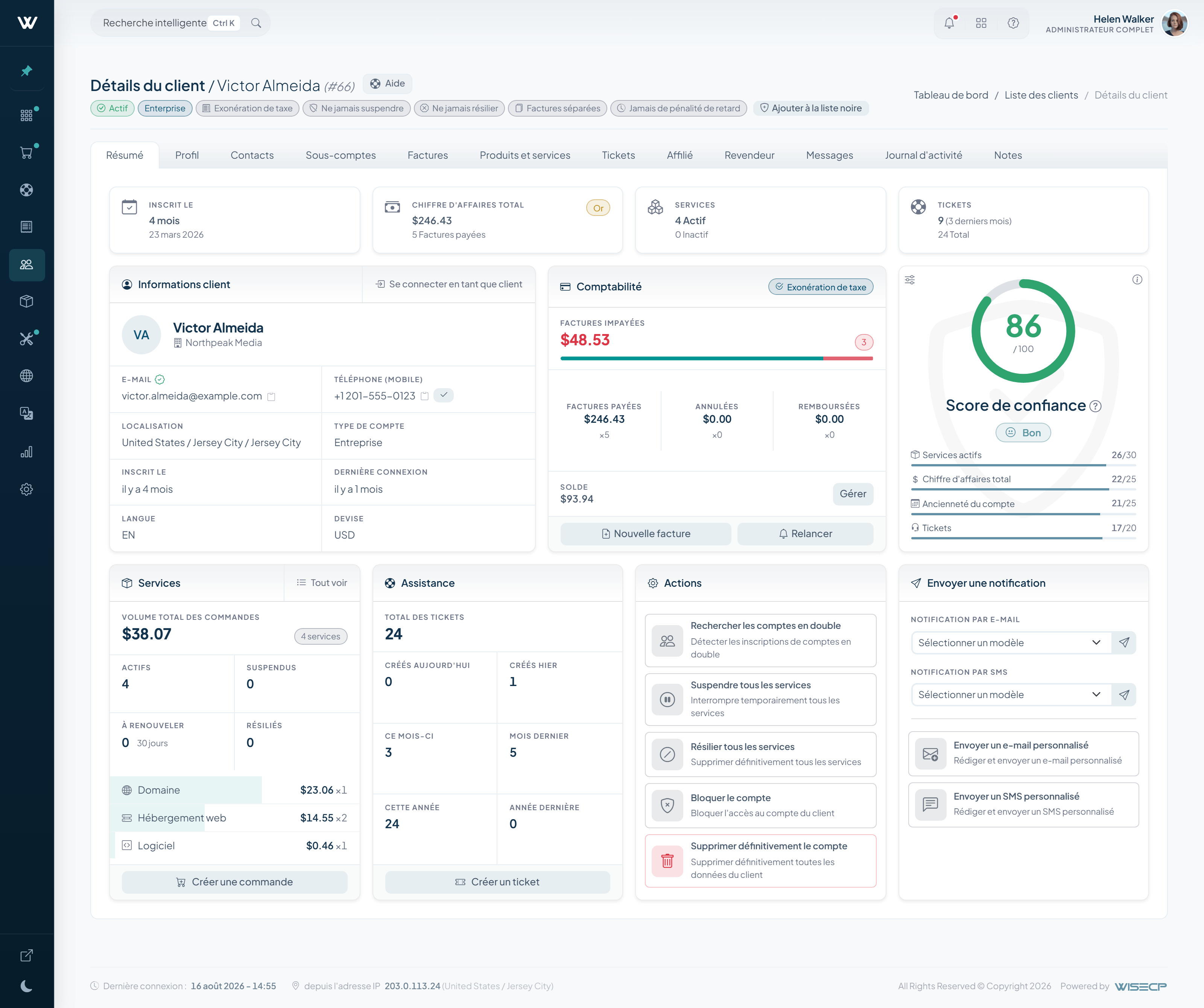
Task: Click the Enterprise account type badge
Action: point(164,108)
